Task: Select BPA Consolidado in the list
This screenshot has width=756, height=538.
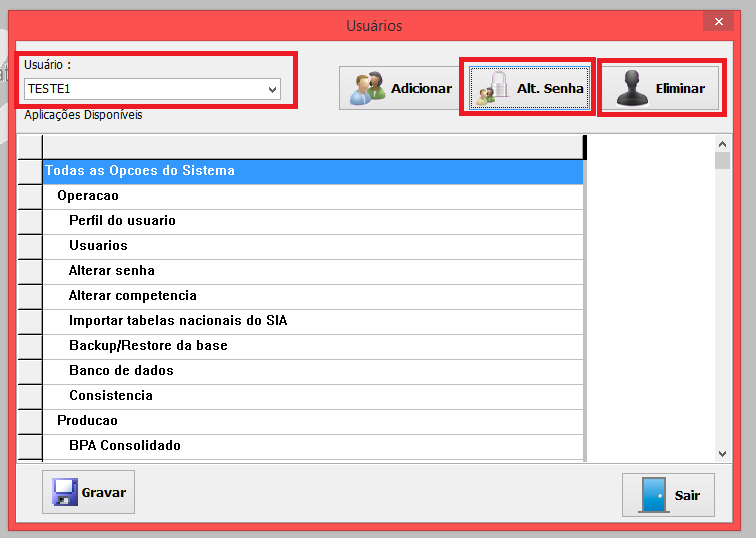Action: tap(125, 446)
